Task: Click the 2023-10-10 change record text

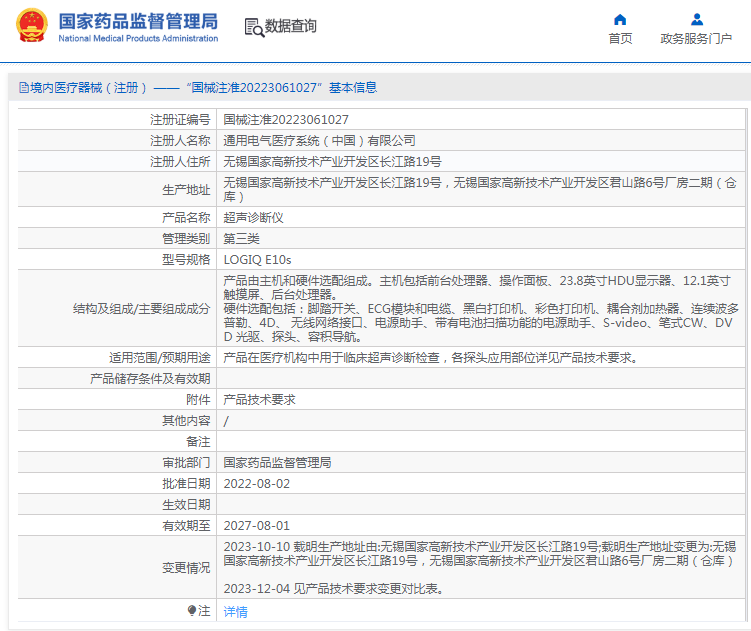Action: click(x=480, y=554)
